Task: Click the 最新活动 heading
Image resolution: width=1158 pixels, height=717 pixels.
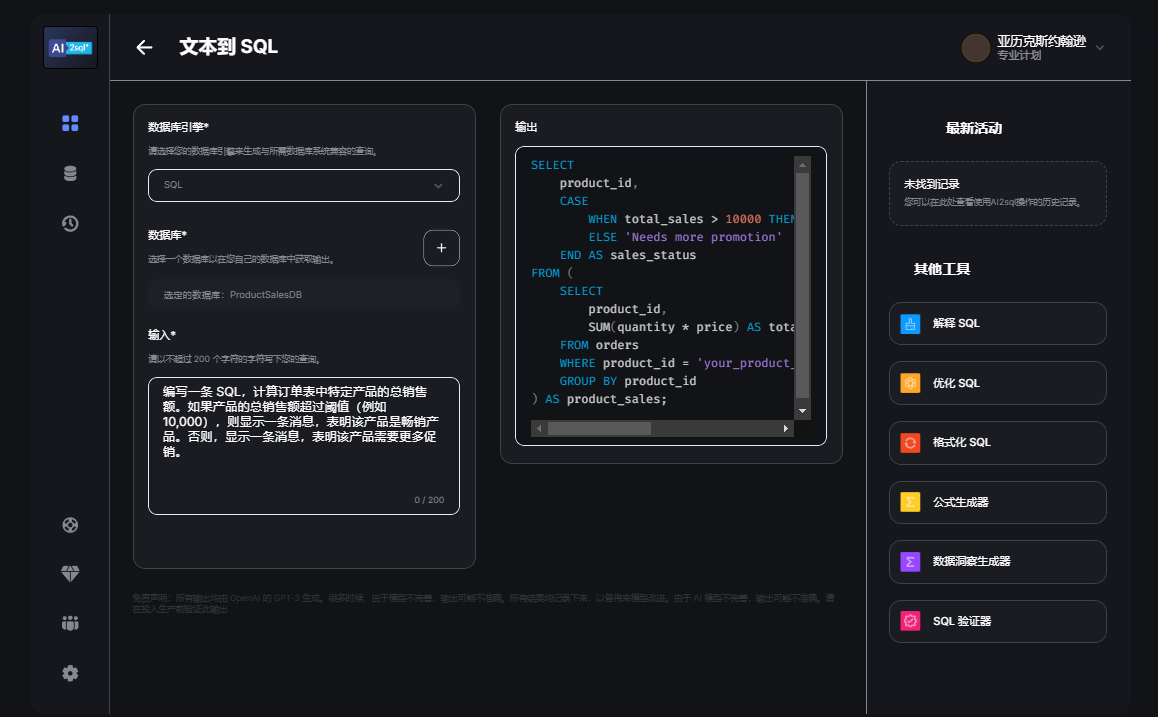Action: point(973,128)
